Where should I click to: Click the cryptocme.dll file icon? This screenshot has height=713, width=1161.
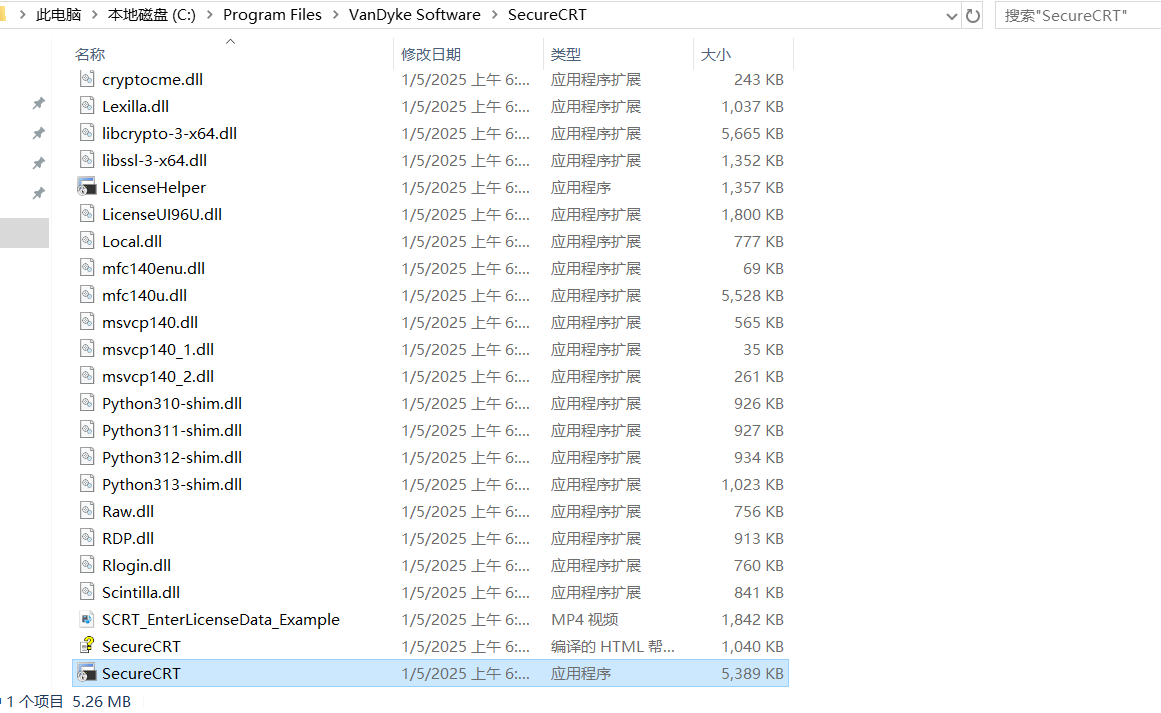(x=87, y=78)
